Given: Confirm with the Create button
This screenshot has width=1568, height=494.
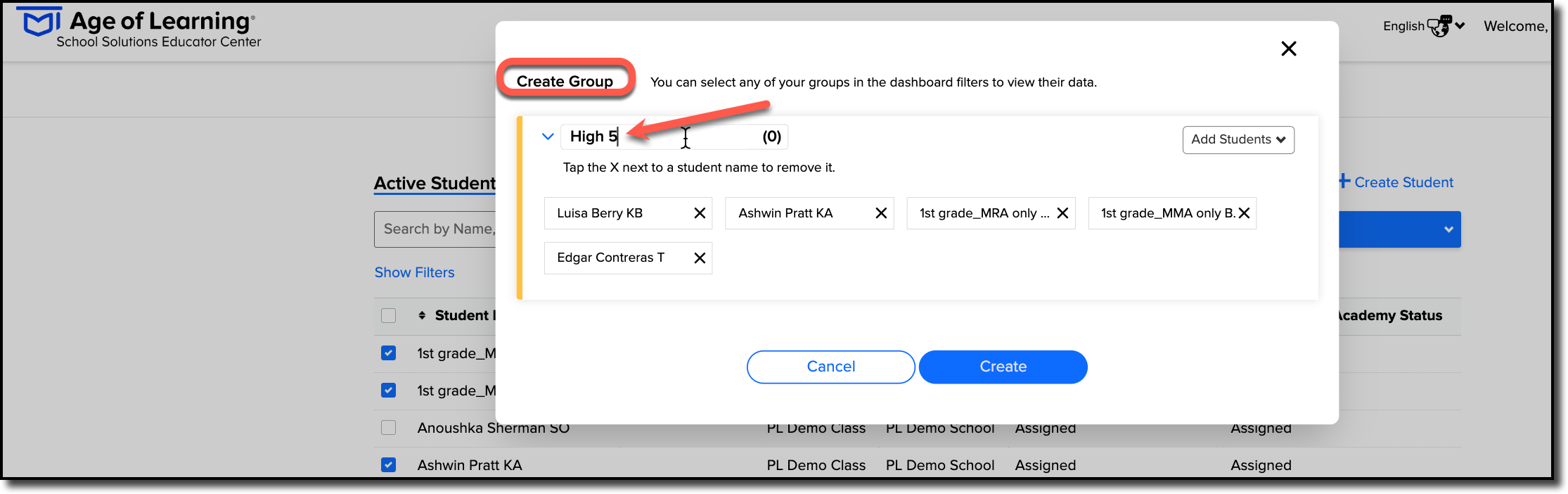Looking at the screenshot, I should [1003, 367].
